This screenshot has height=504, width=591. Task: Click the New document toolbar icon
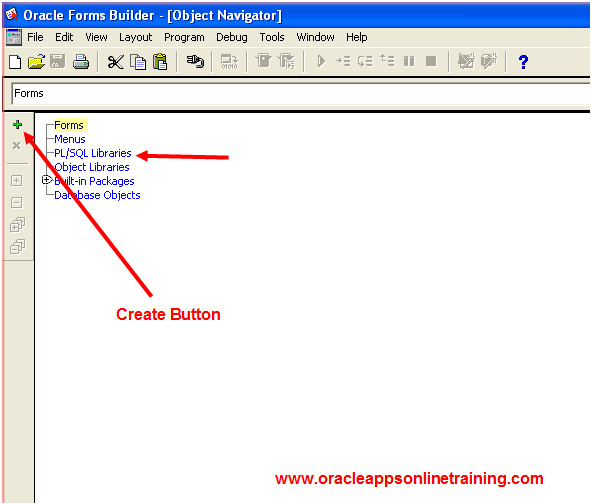pyautogui.click(x=15, y=61)
